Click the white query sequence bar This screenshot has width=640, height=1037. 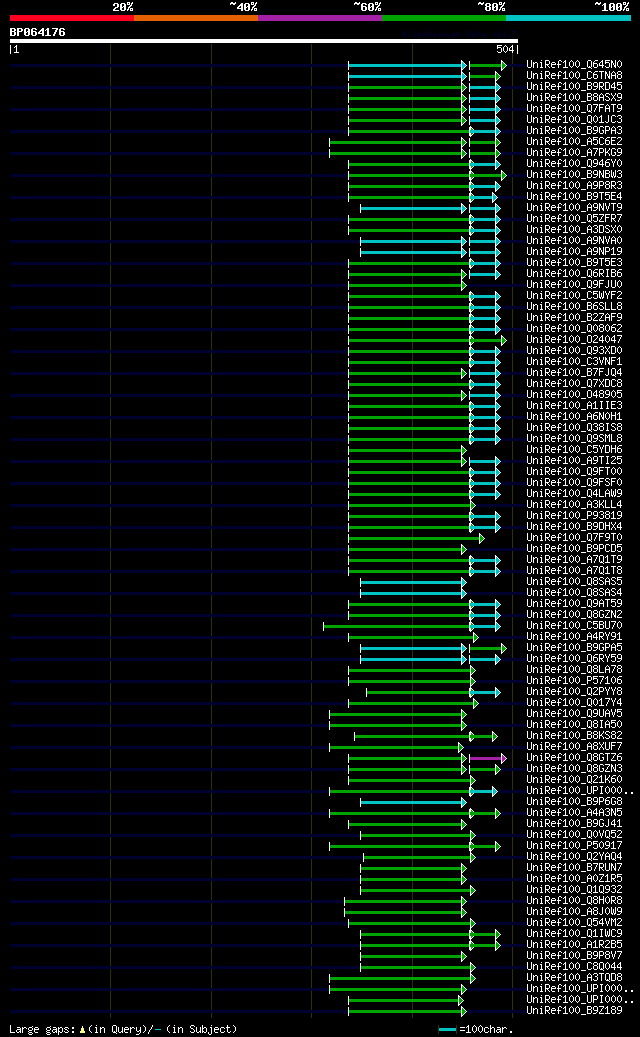tap(264, 41)
